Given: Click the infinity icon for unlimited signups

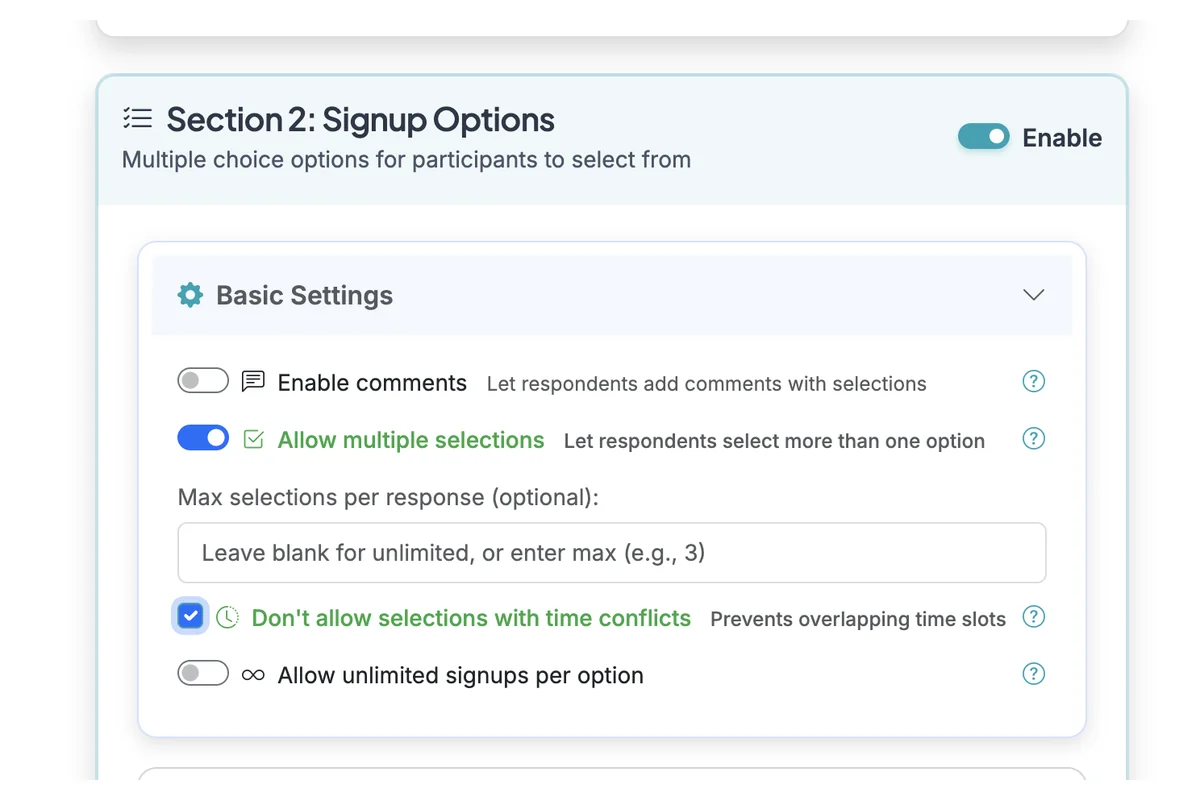Looking at the screenshot, I should [253, 673].
